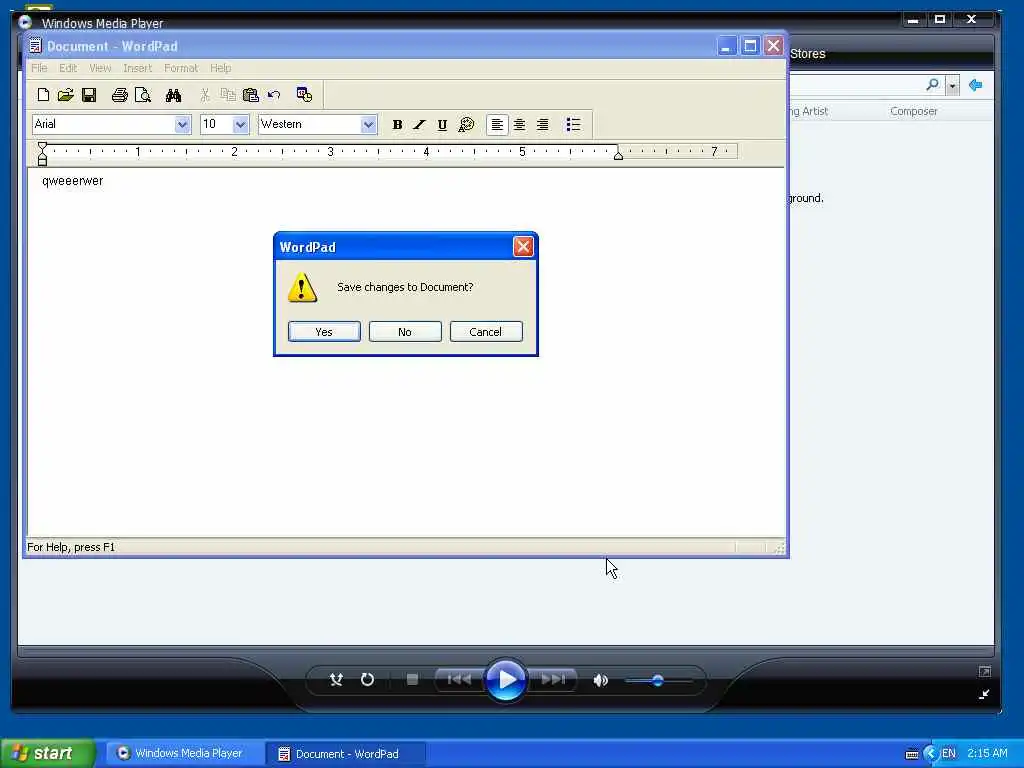1024x768 pixels.
Task: Toggle repeat in Media Player
Action: [368, 680]
